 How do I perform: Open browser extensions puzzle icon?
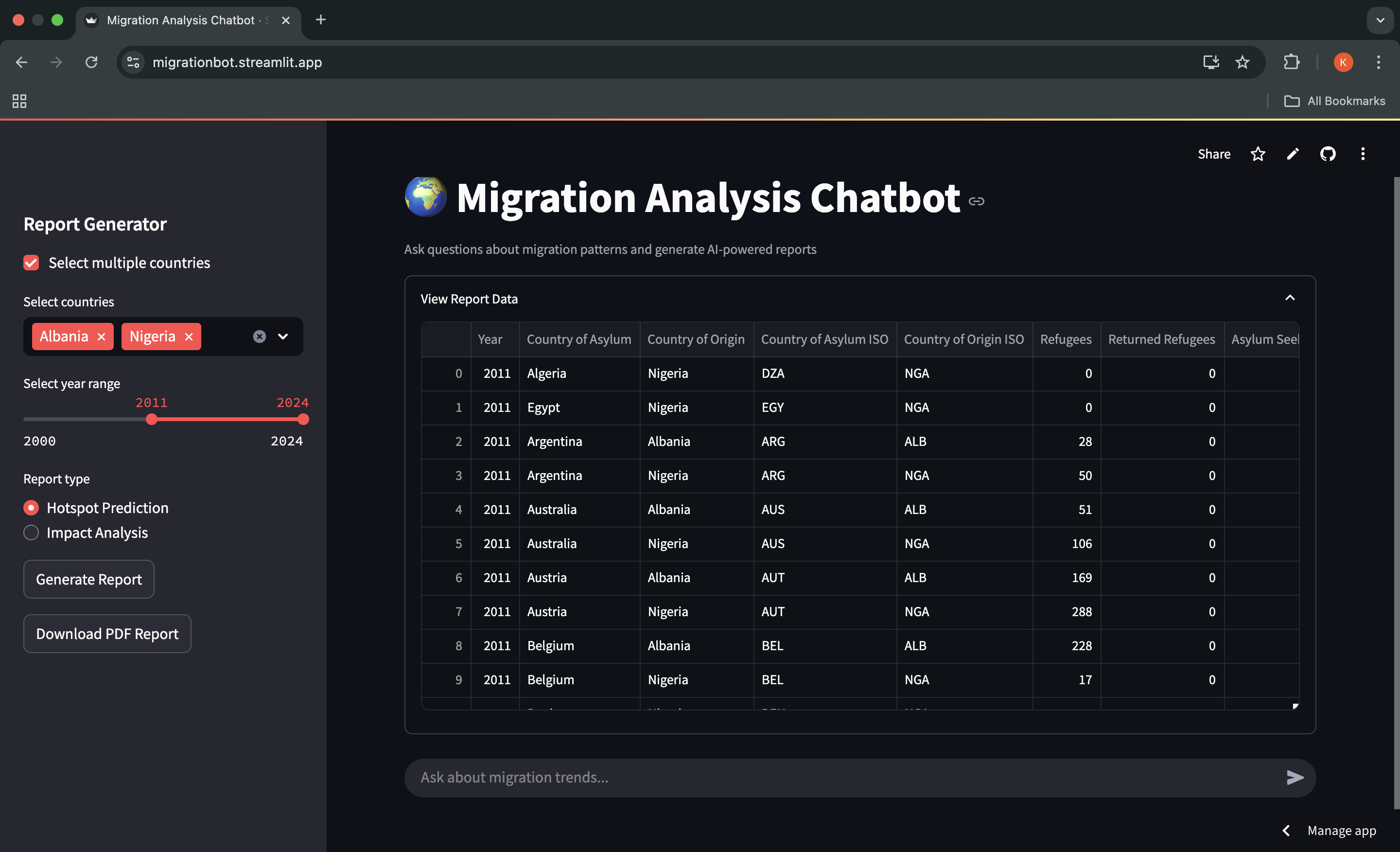click(x=1292, y=62)
